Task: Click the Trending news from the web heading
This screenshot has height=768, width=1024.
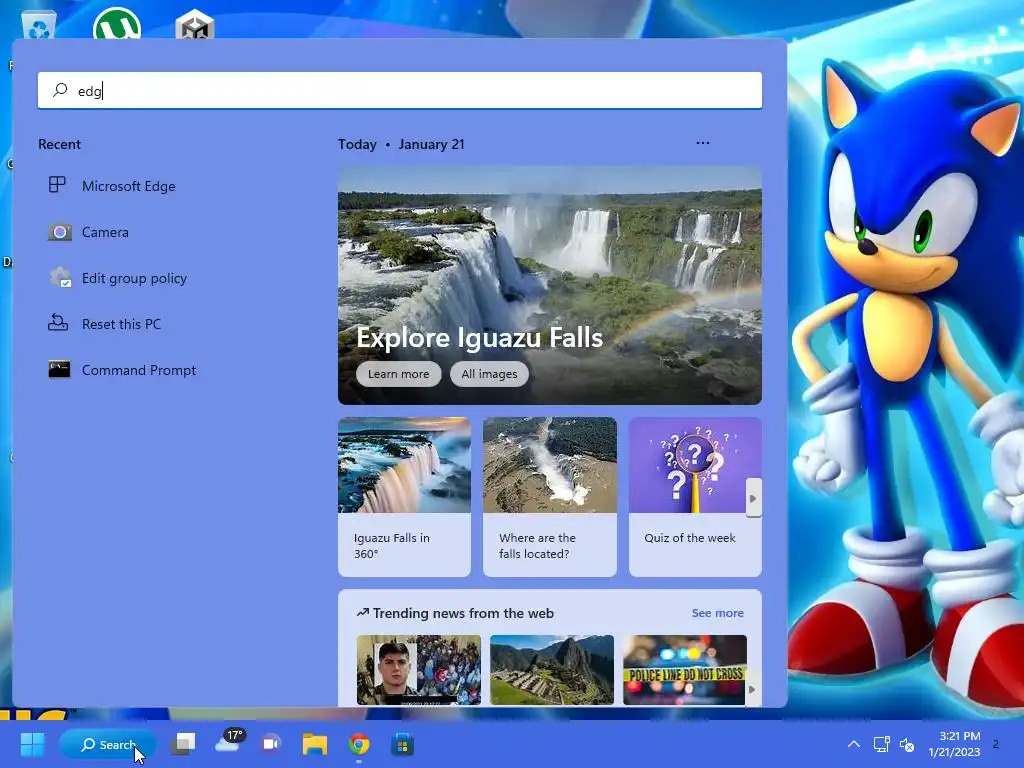Action: coord(463,613)
